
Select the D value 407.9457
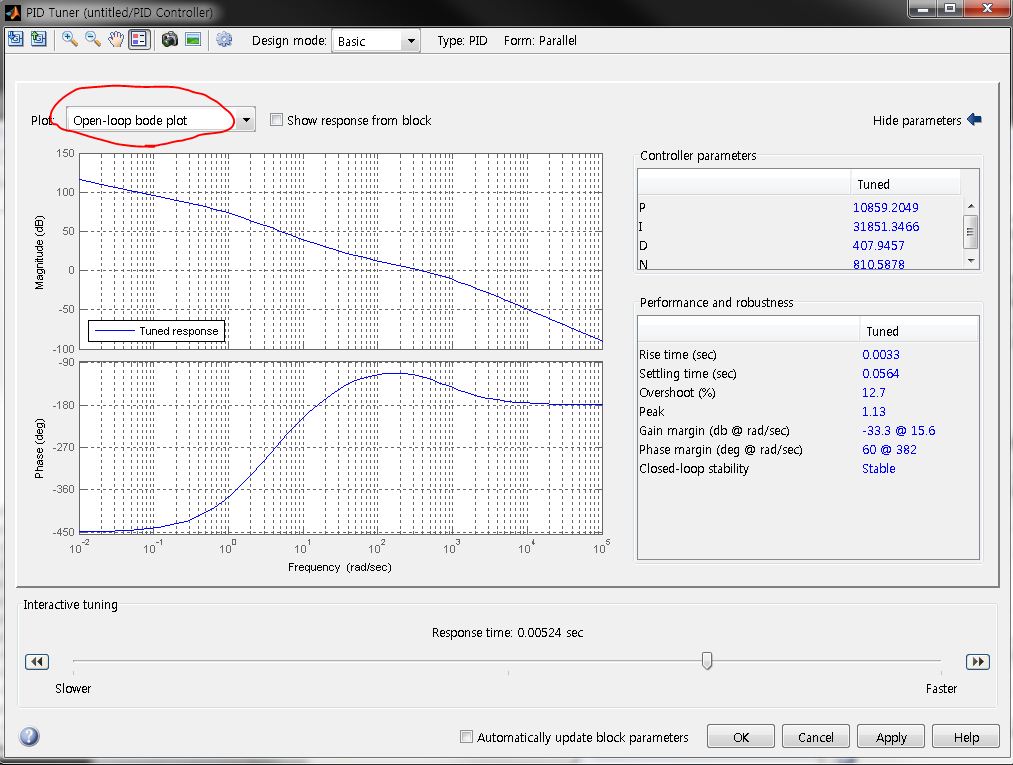point(879,246)
